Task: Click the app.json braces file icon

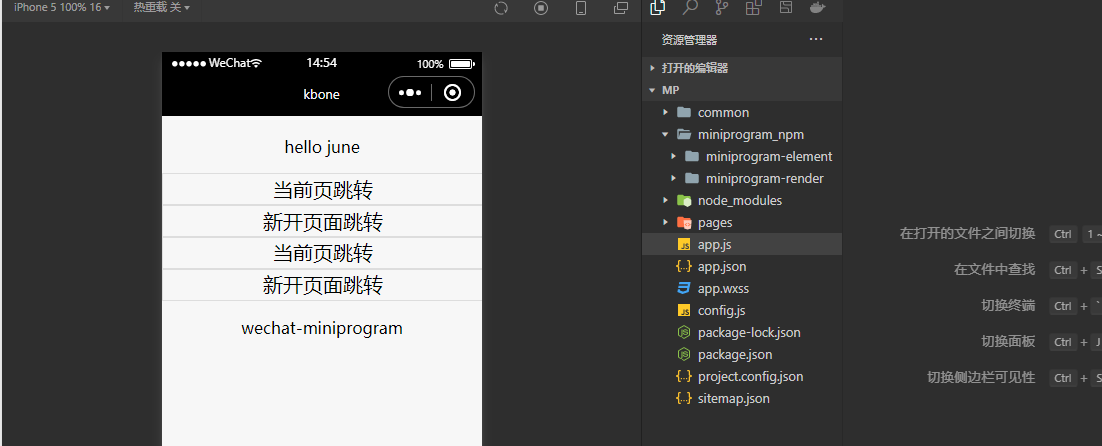Action: pos(683,266)
